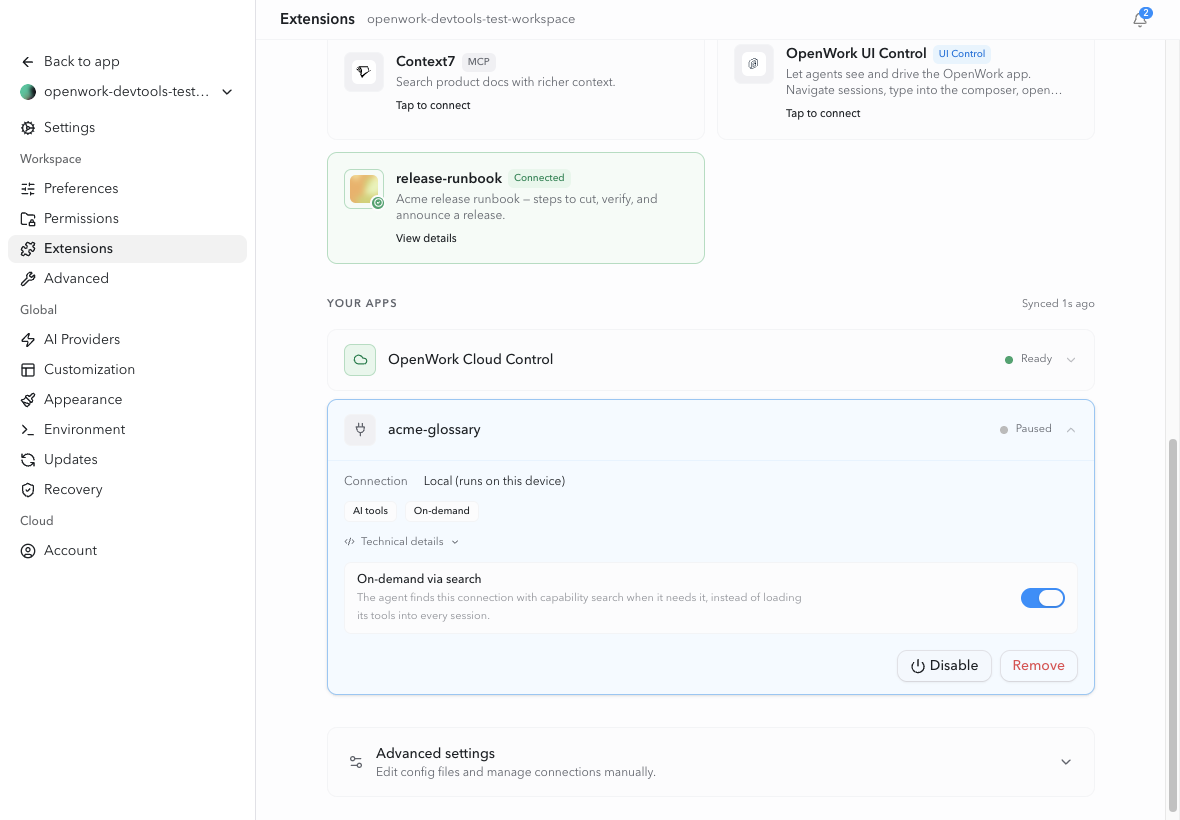Image resolution: width=1180 pixels, height=820 pixels.
Task: Open Permissions in the sidebar
Action: coord(127,219)
